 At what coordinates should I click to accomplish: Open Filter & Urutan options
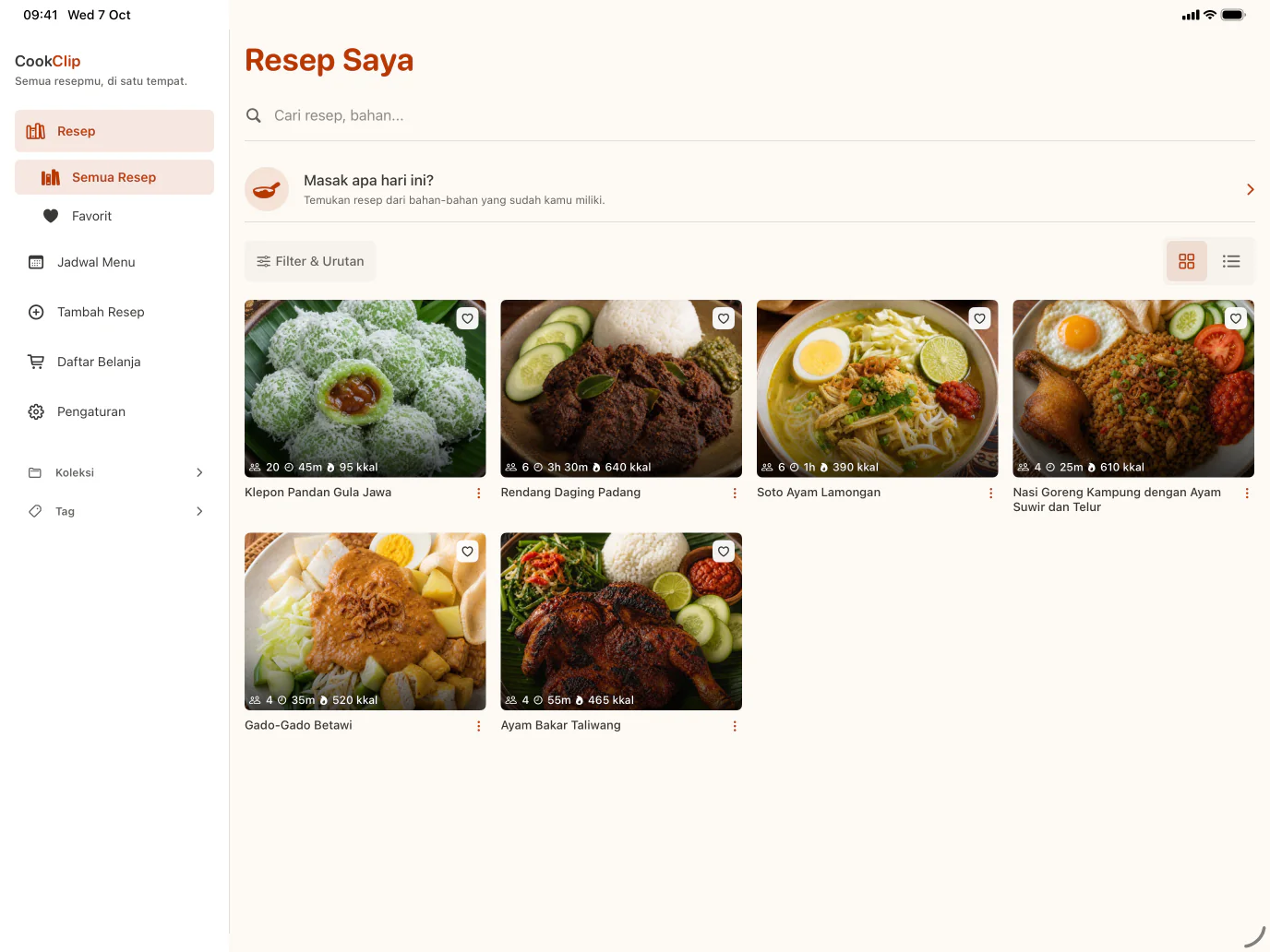click(x=310, y=261)
